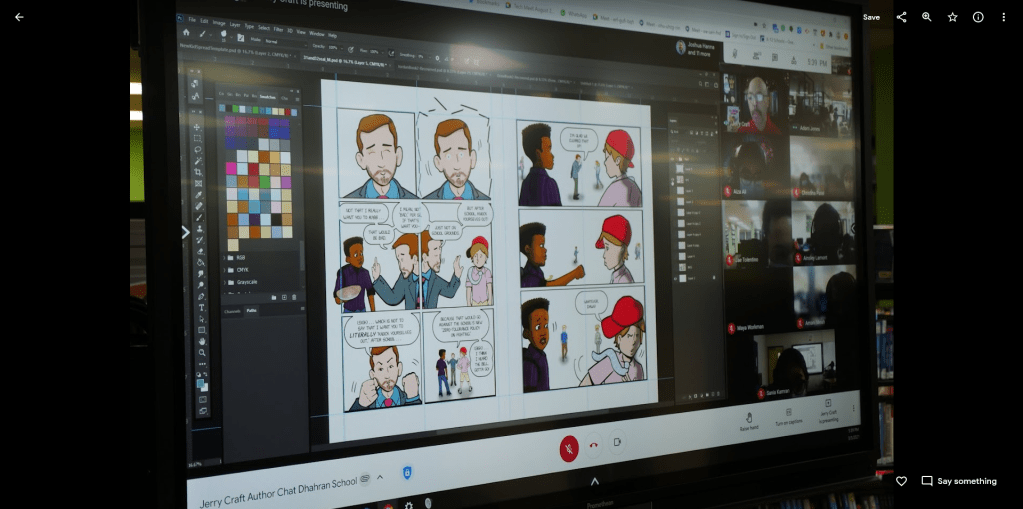The image size is (1023, 509).
Task: Select the Type tool in Photoshop toolbar
Action: coord(201,307)
